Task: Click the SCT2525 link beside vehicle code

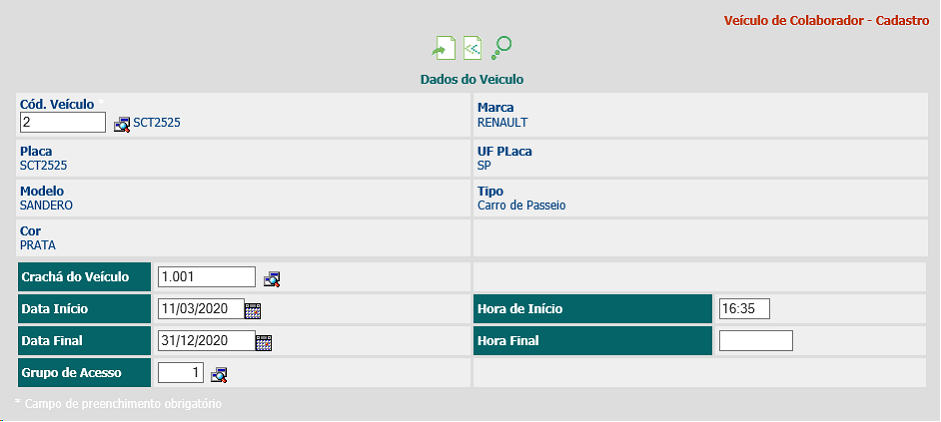Action: coord(157,122)
